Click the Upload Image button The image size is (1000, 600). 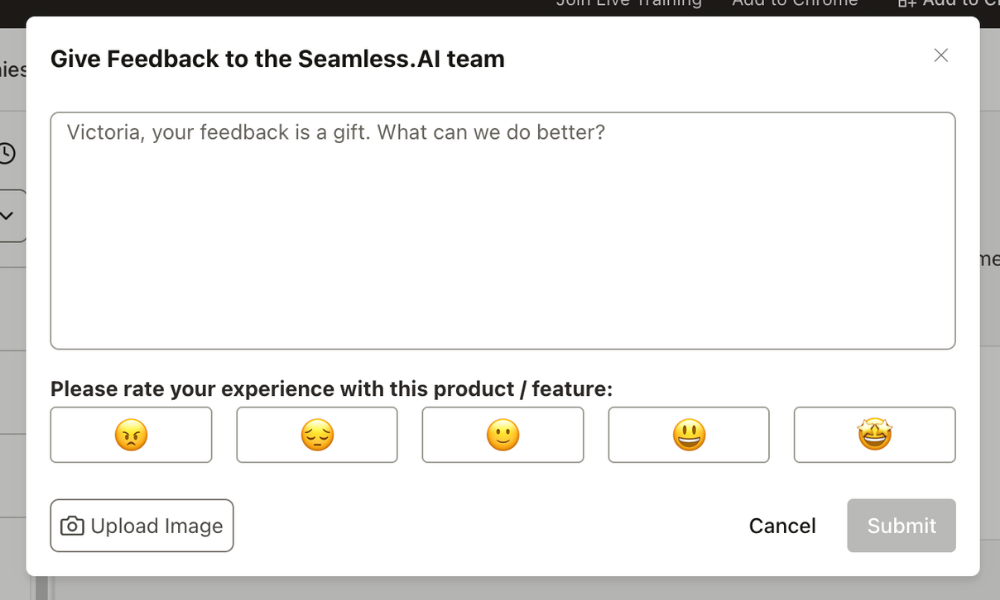(141, 525)
